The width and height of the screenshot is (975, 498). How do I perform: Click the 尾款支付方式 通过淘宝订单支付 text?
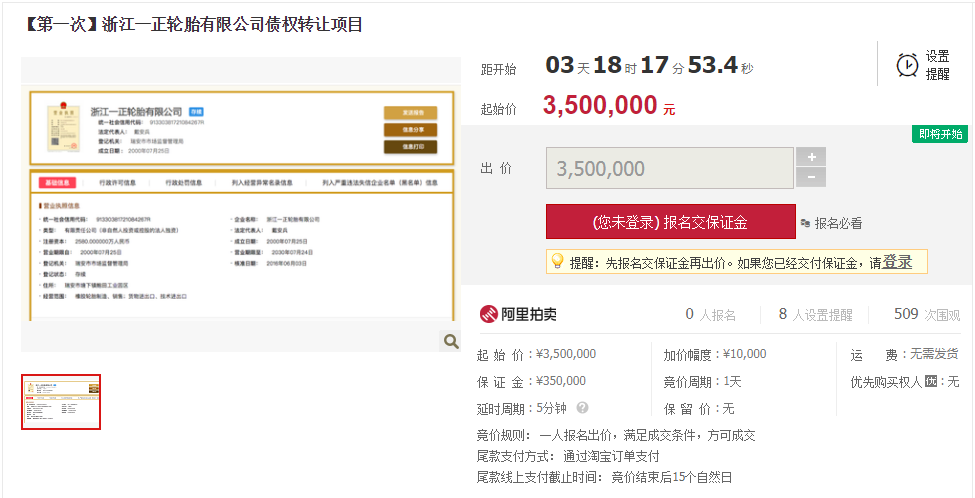[568, 456]
